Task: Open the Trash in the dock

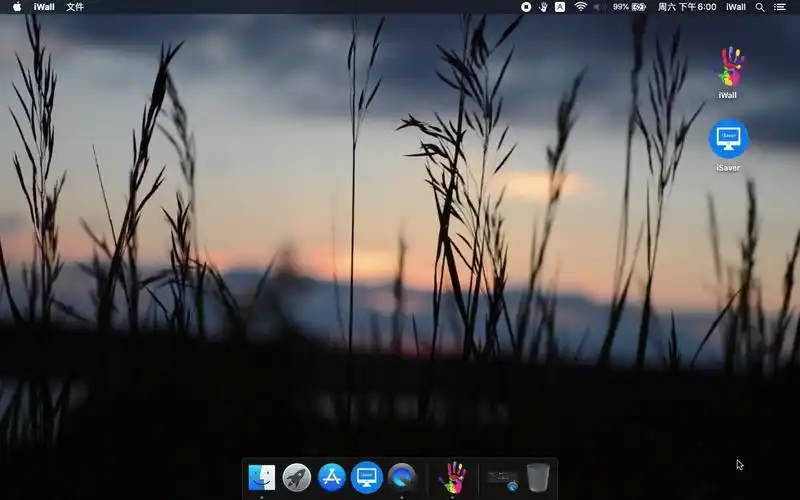Action: 538,477
